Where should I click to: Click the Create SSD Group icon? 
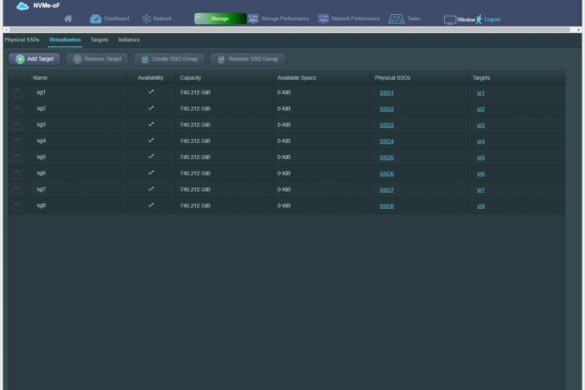click(x=145, y=59)
